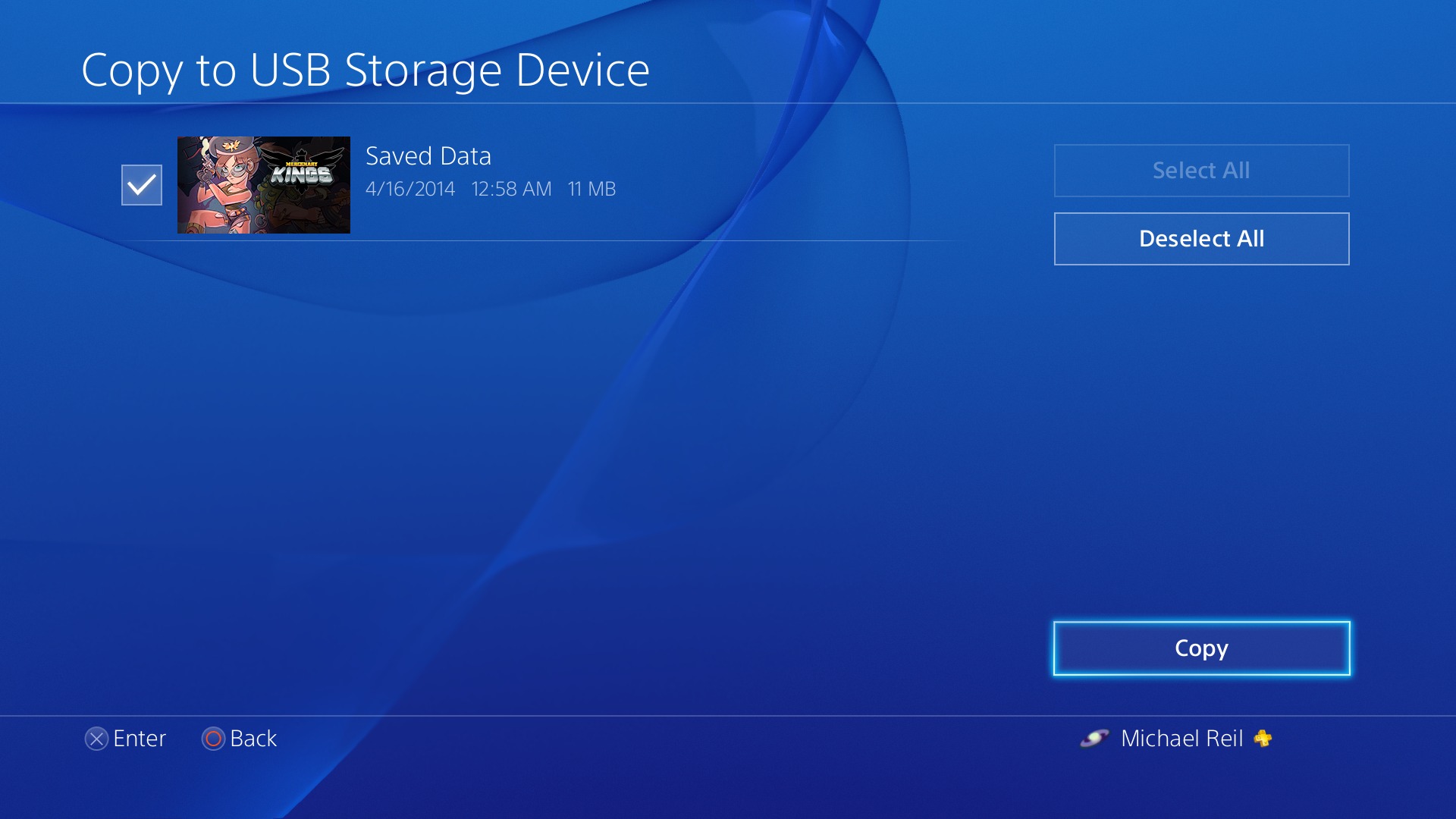Click the Back hint label
The image size is (1456, 819).
click(x=253, y=739)
